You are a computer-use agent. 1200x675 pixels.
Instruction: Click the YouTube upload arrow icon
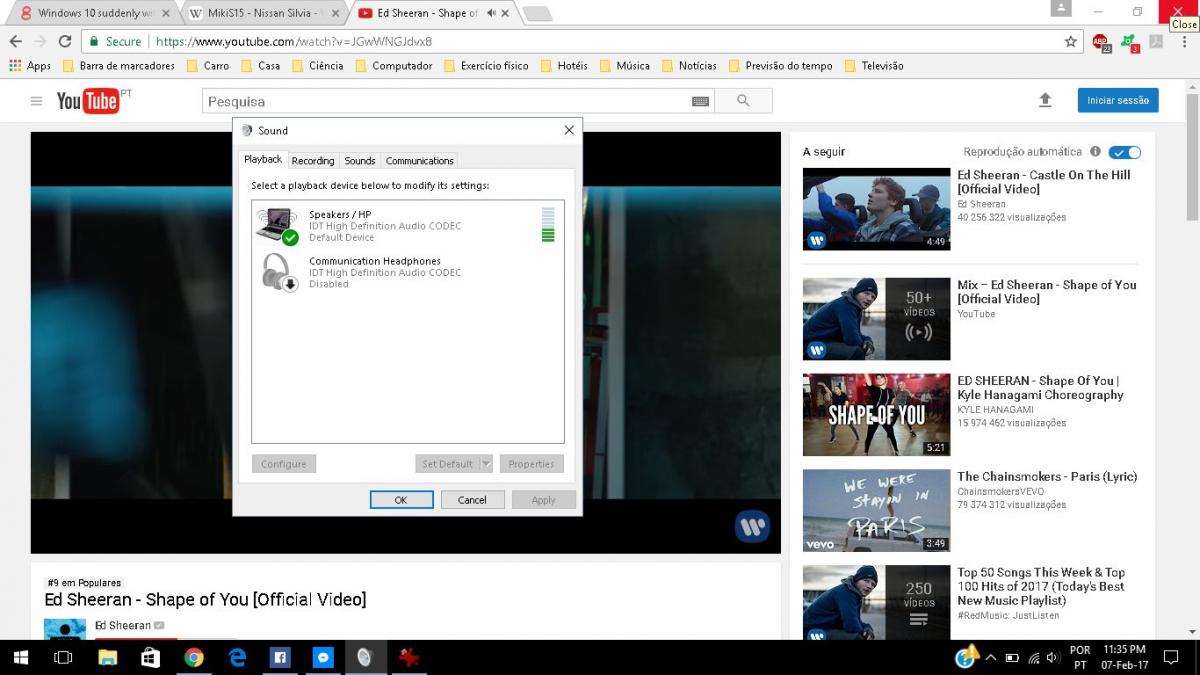(1045, 100)
